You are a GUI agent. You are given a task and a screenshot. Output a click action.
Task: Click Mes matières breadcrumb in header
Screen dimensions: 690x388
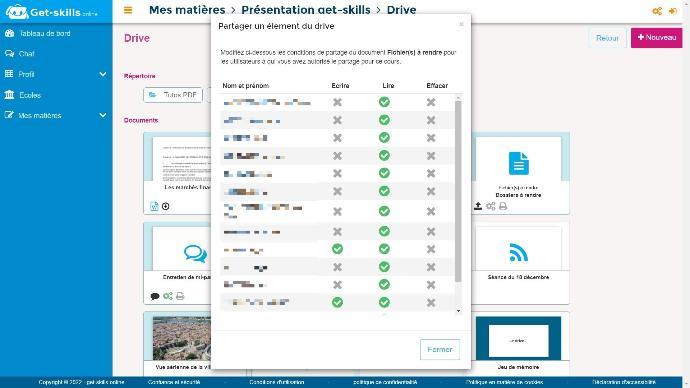click(x=187, y=10)
